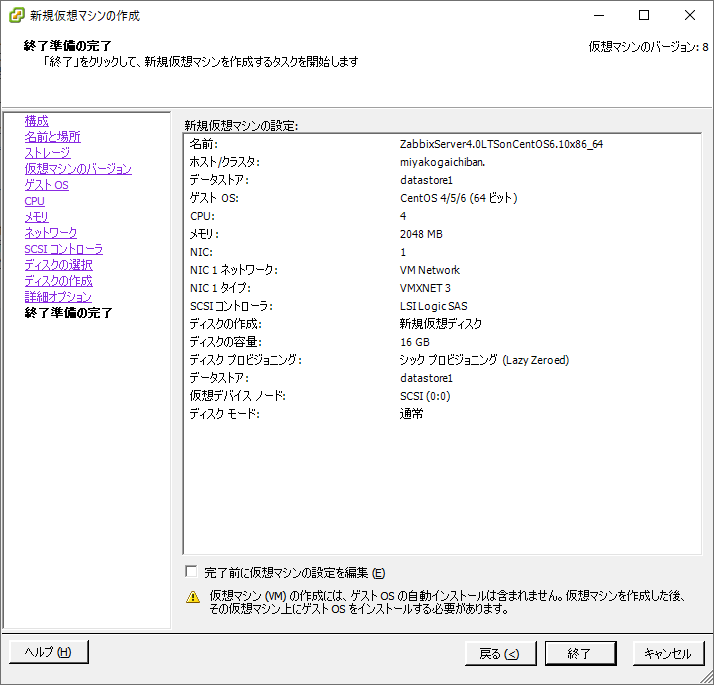Go to the 詳細オプション step
This screenshot has width=714, height=685.
[58, 297]
